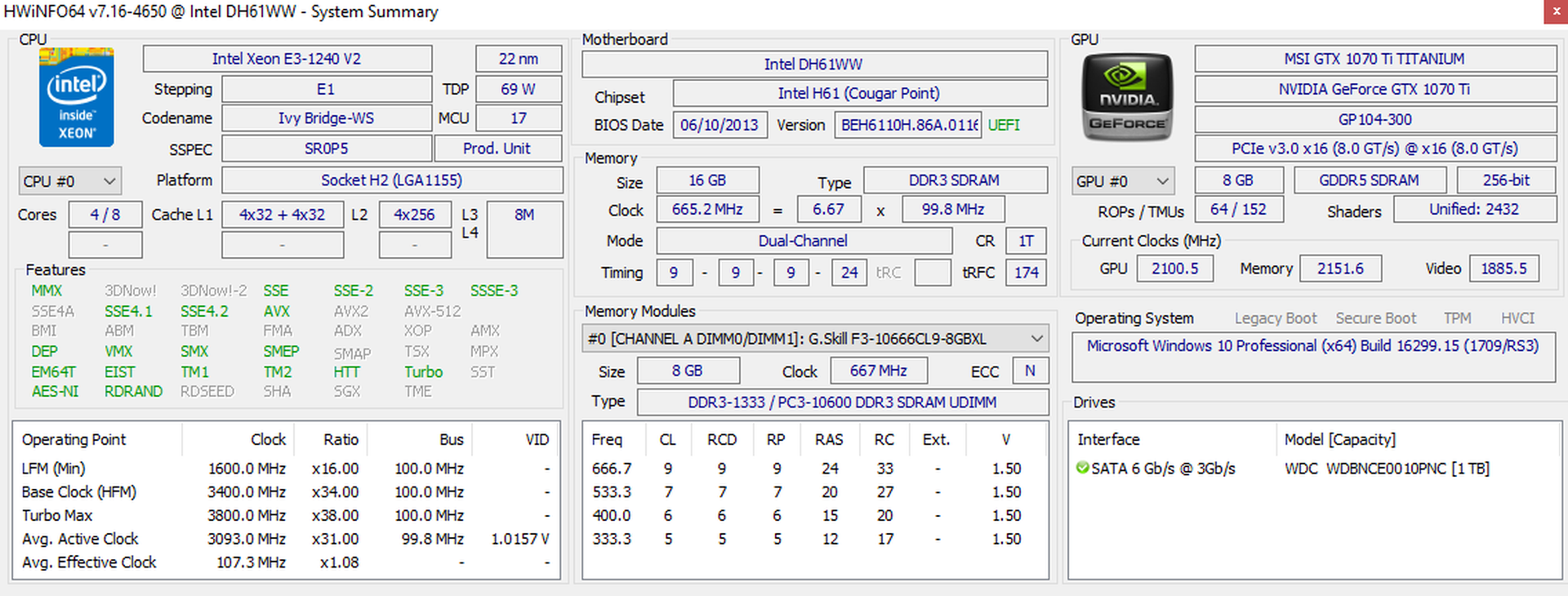Click the Legacy Boot indicator label
This screenshot has width=1568, height=596.
tap(1276, 318)
